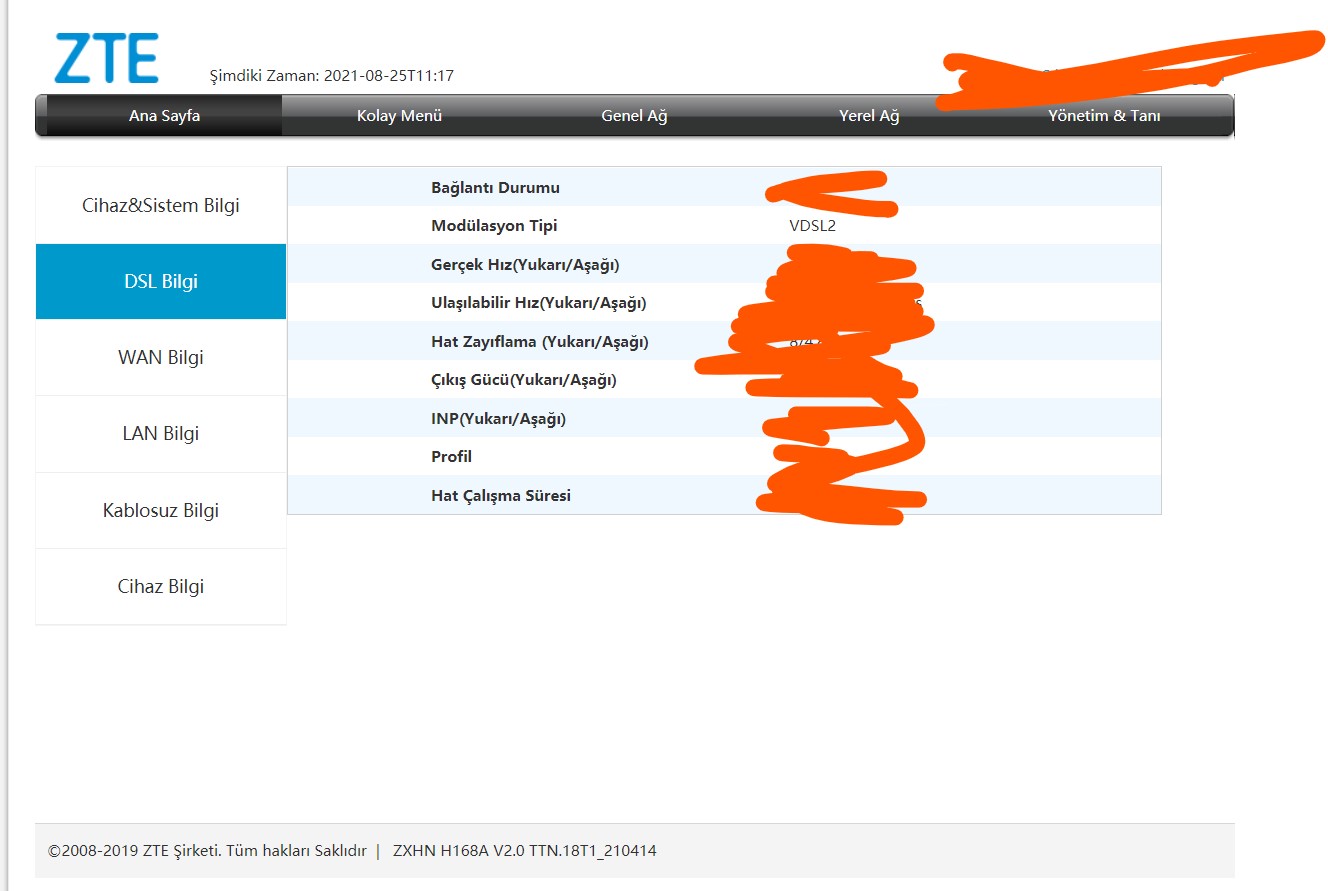Show Kablosuz Bilgi in the sidebar

coord(161,510)
